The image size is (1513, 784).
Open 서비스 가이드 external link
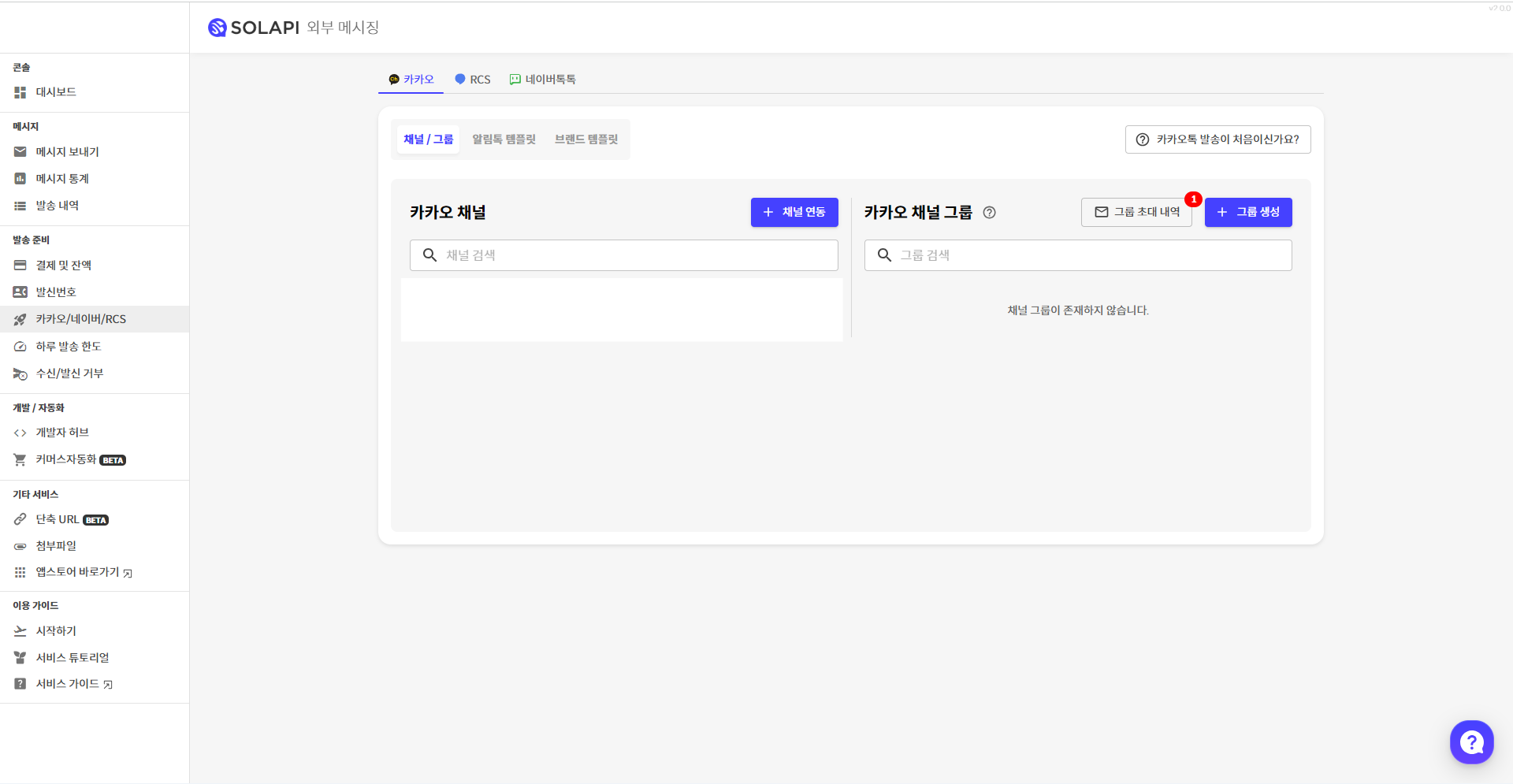[95, 684]
